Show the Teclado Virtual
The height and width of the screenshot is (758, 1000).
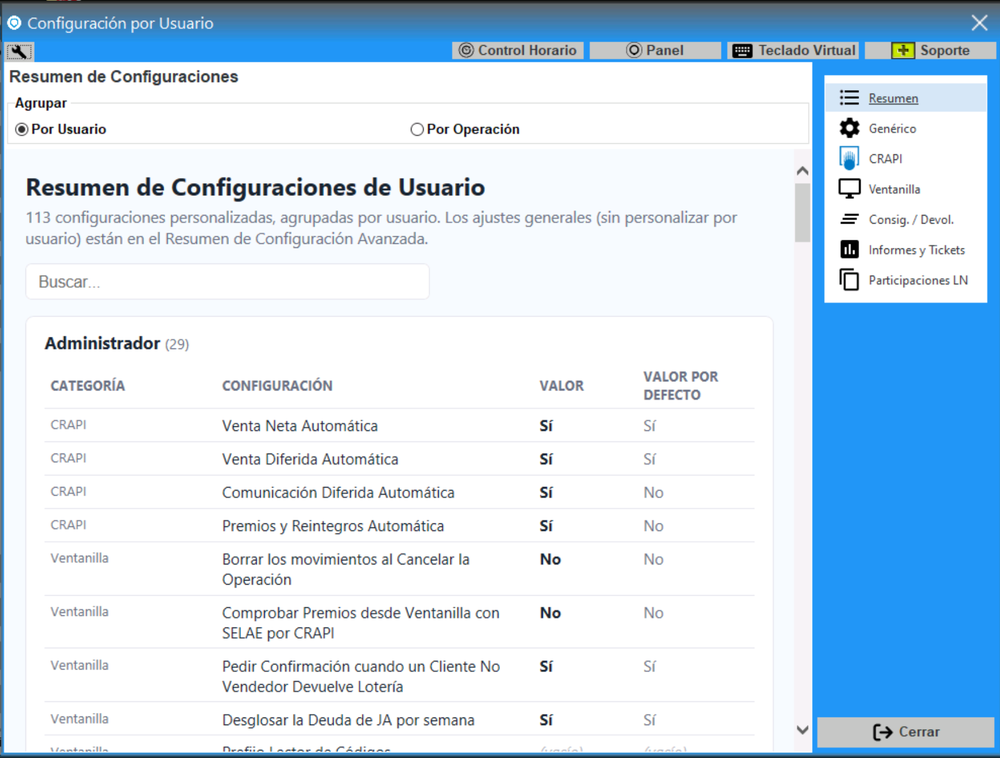tap(793, 50)
